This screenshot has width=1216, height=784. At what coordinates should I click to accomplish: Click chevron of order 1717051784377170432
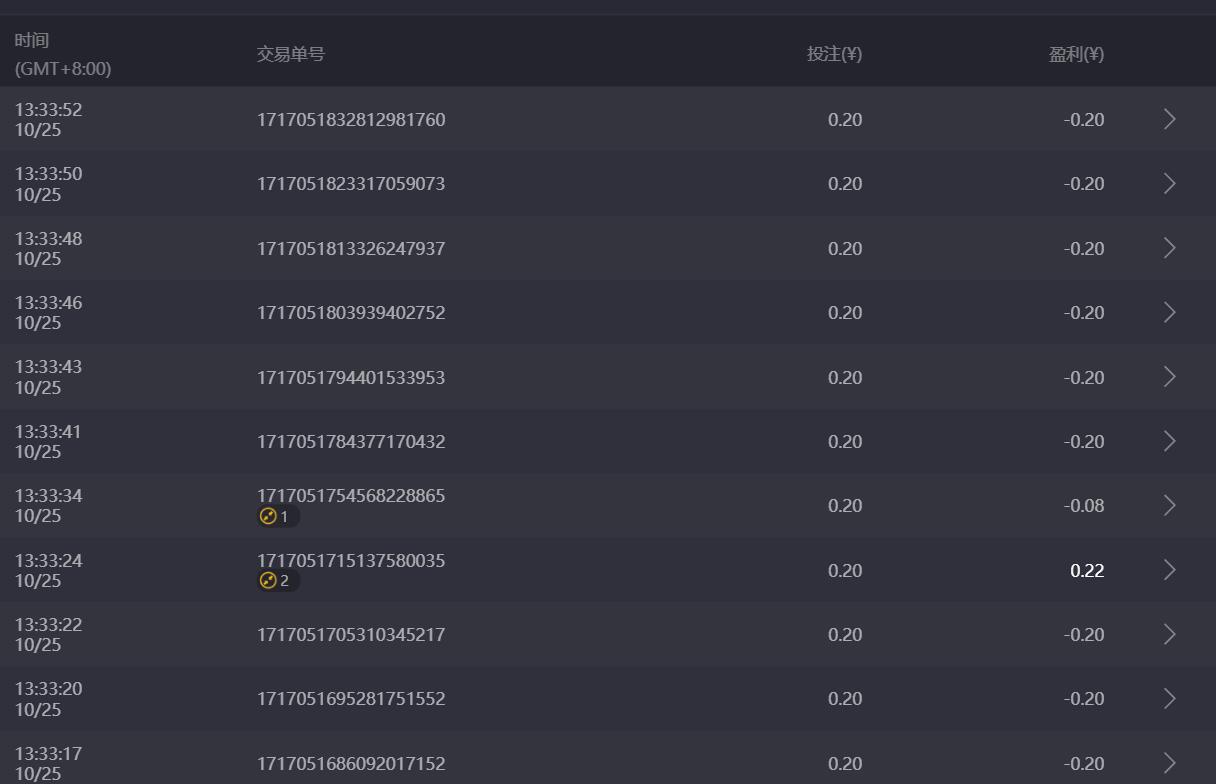(x=1169, y=441)
